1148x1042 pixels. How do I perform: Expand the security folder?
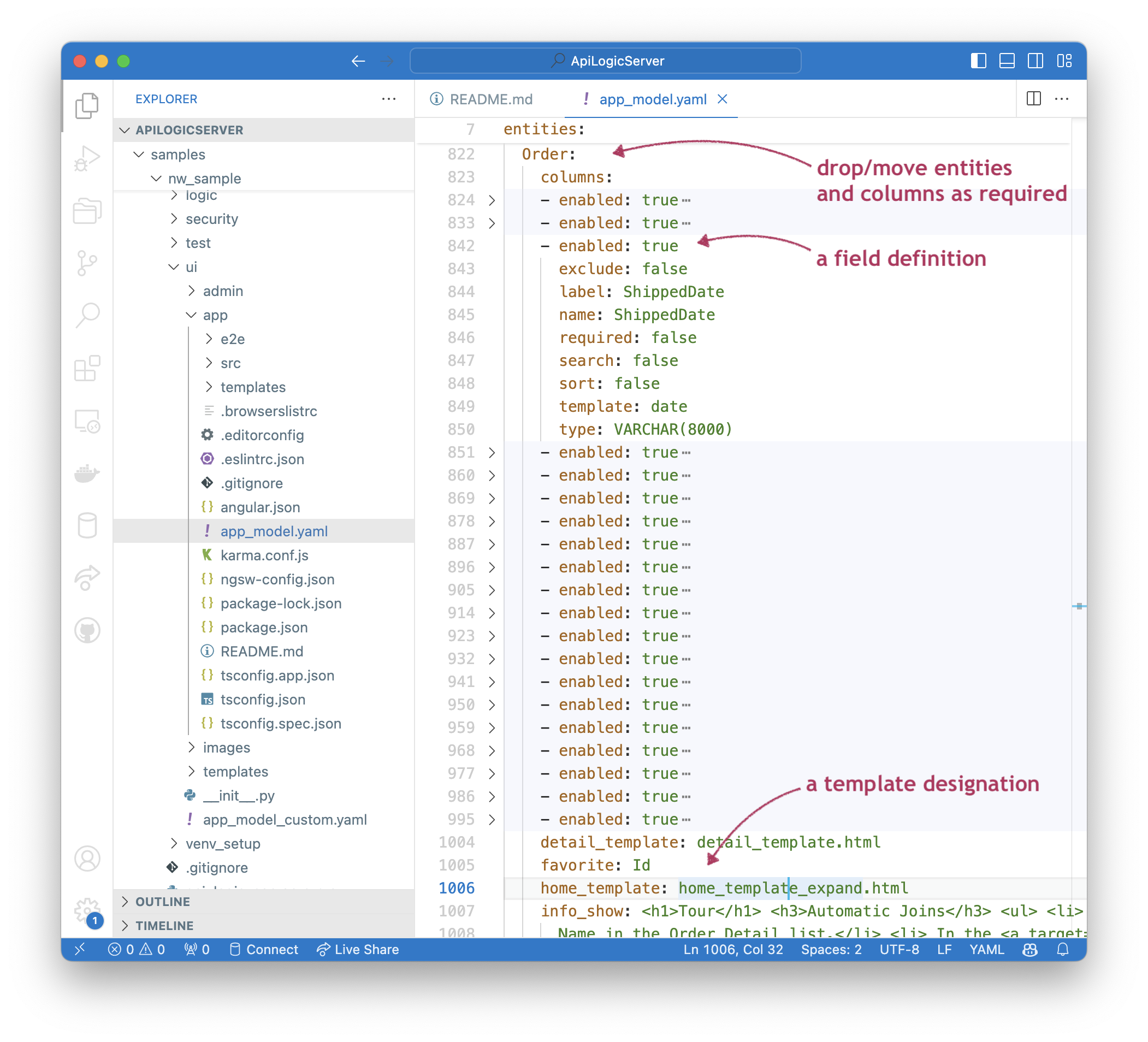click(x=264, y=218)
